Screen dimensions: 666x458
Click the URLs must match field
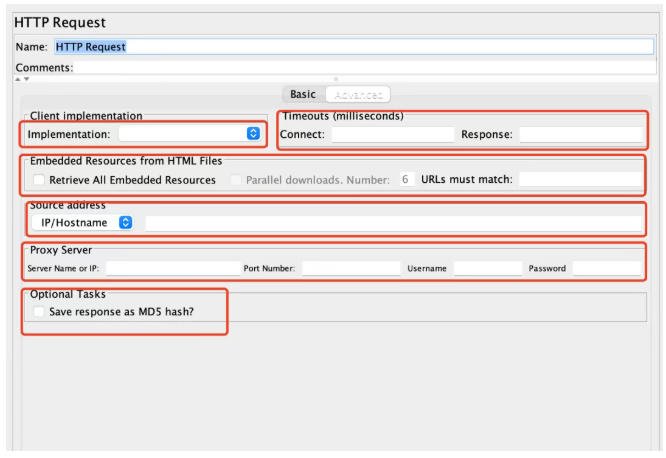click(x=580, y=179)
